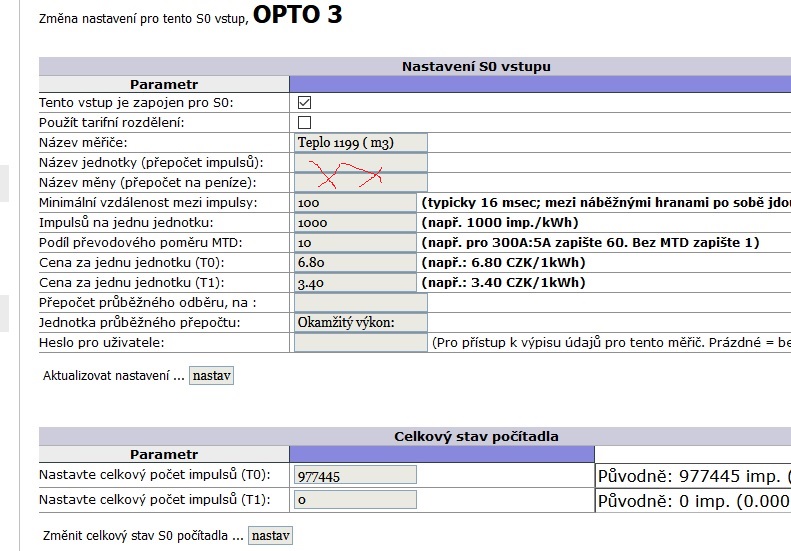Click the 'Nastavení S0 vstupu' section header

pos(476,67)
